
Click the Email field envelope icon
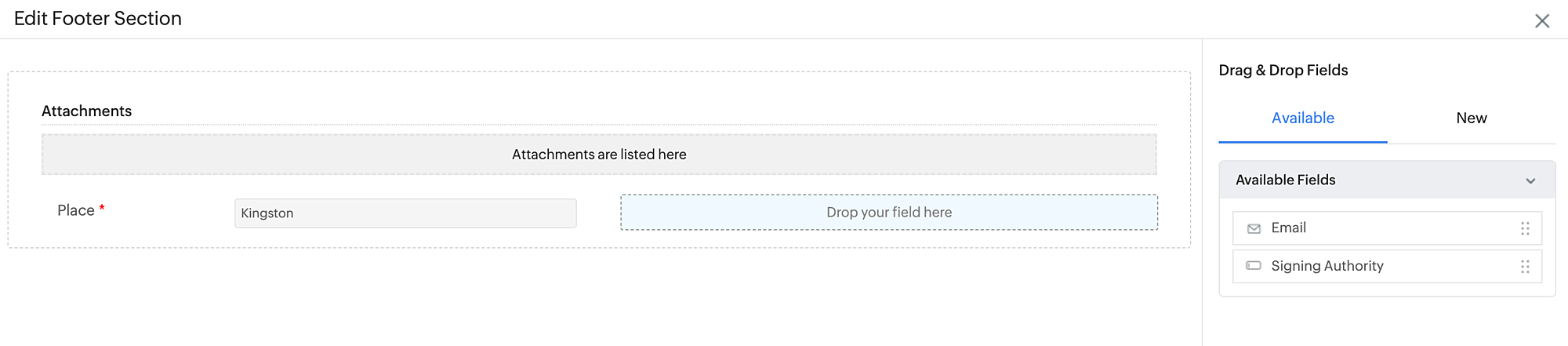[x=1254, y=228]
